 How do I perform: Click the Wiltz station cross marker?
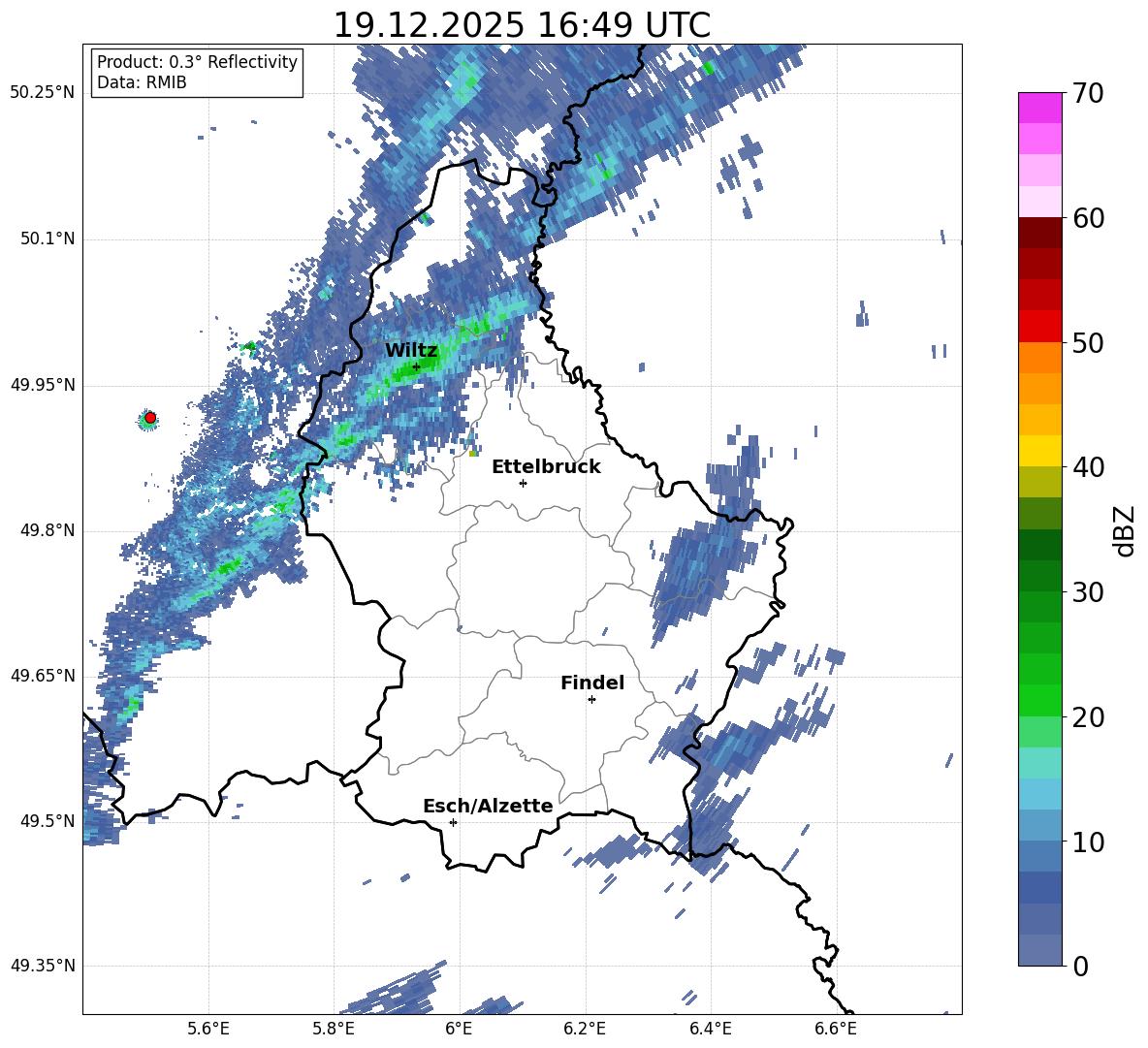click(x=417, y=366)
